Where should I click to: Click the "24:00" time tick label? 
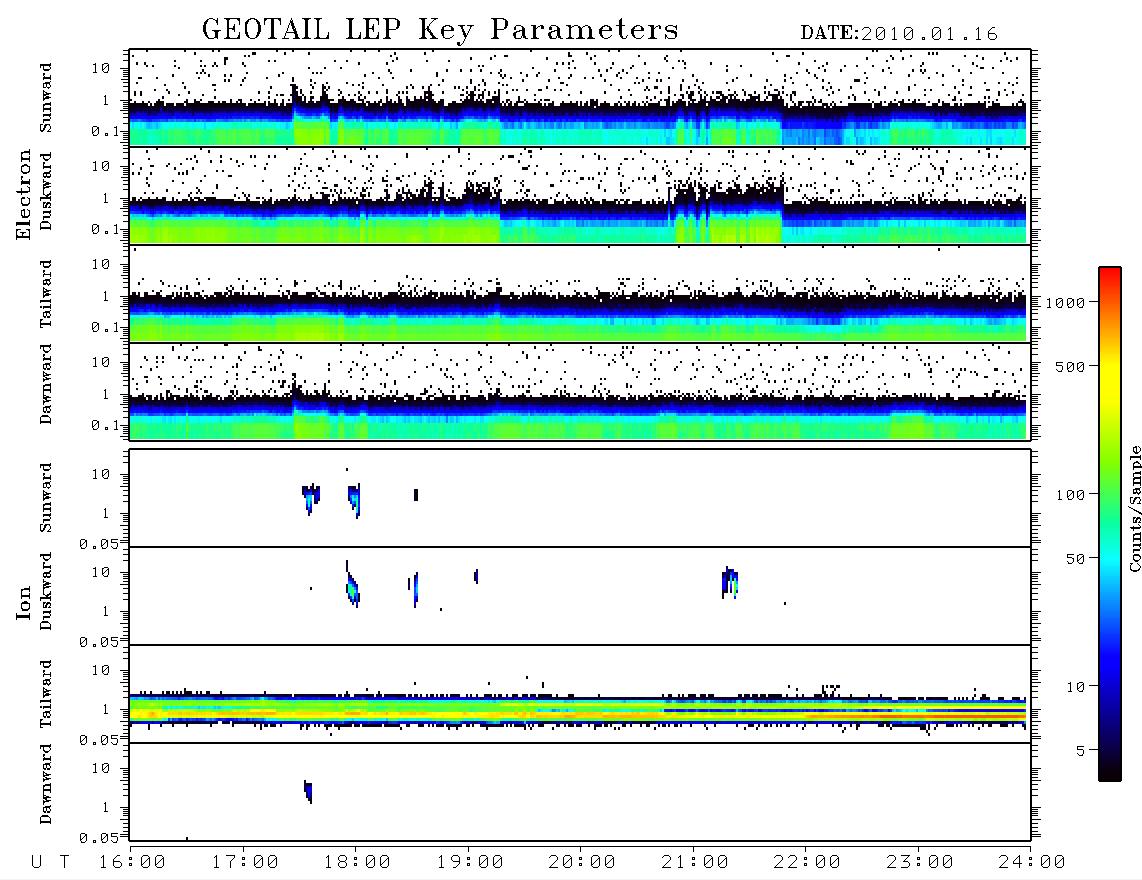(1032, 863)
